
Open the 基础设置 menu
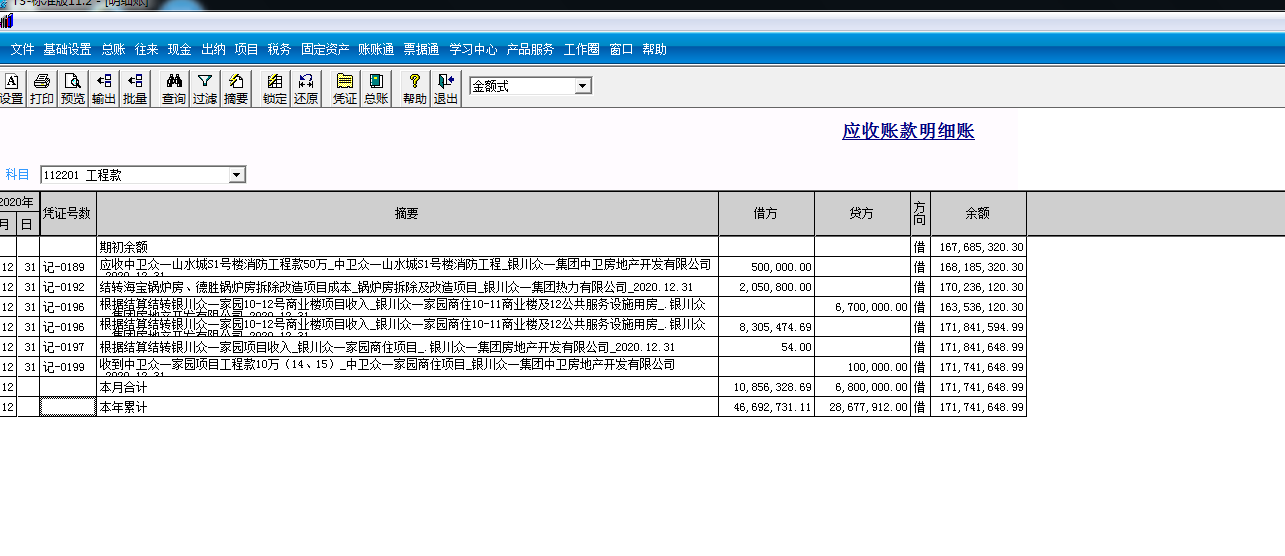coord(67,49)
